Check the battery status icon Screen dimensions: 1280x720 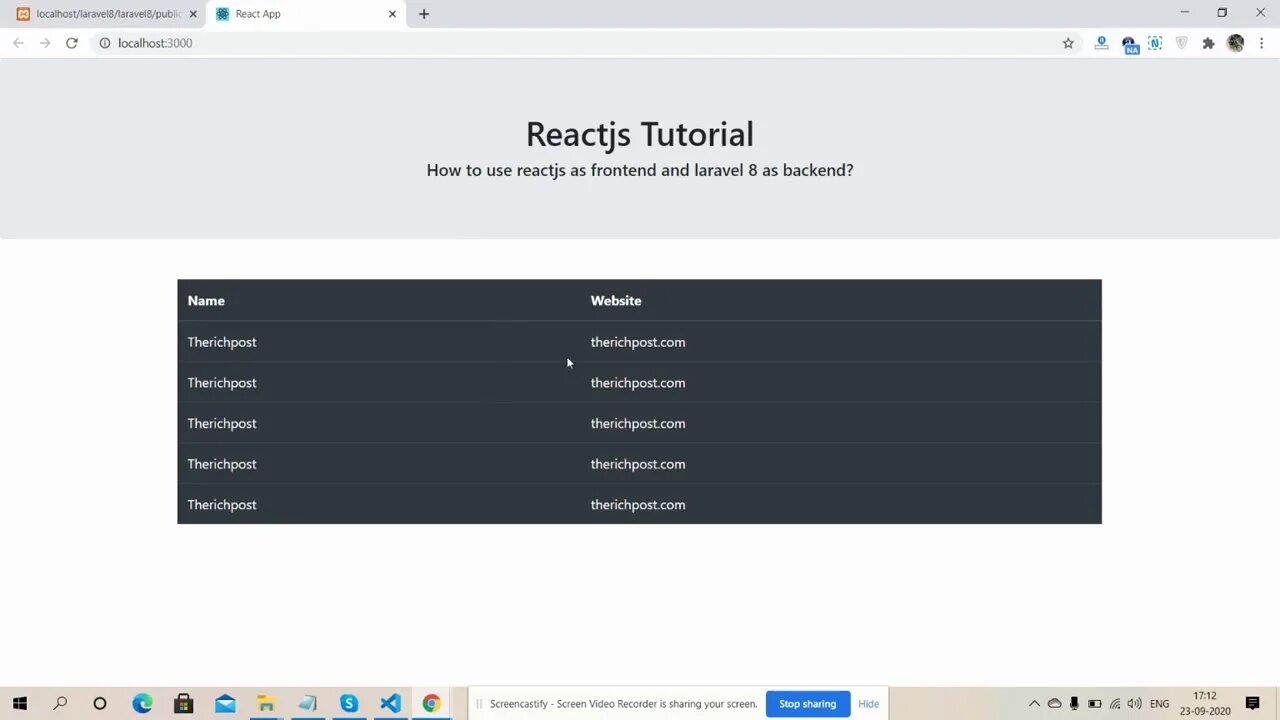1095,704
